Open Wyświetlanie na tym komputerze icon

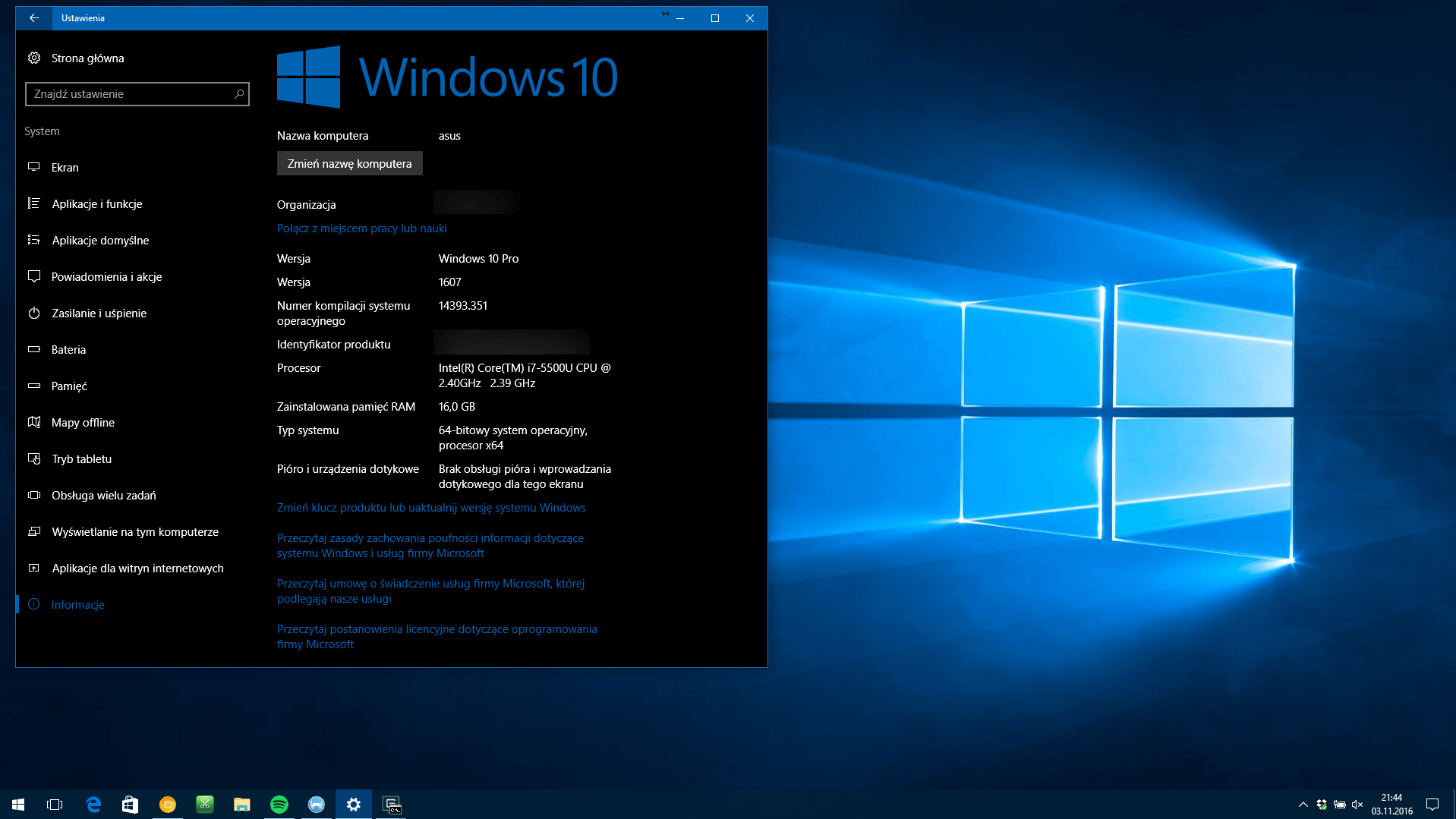(x=34, y=531)
